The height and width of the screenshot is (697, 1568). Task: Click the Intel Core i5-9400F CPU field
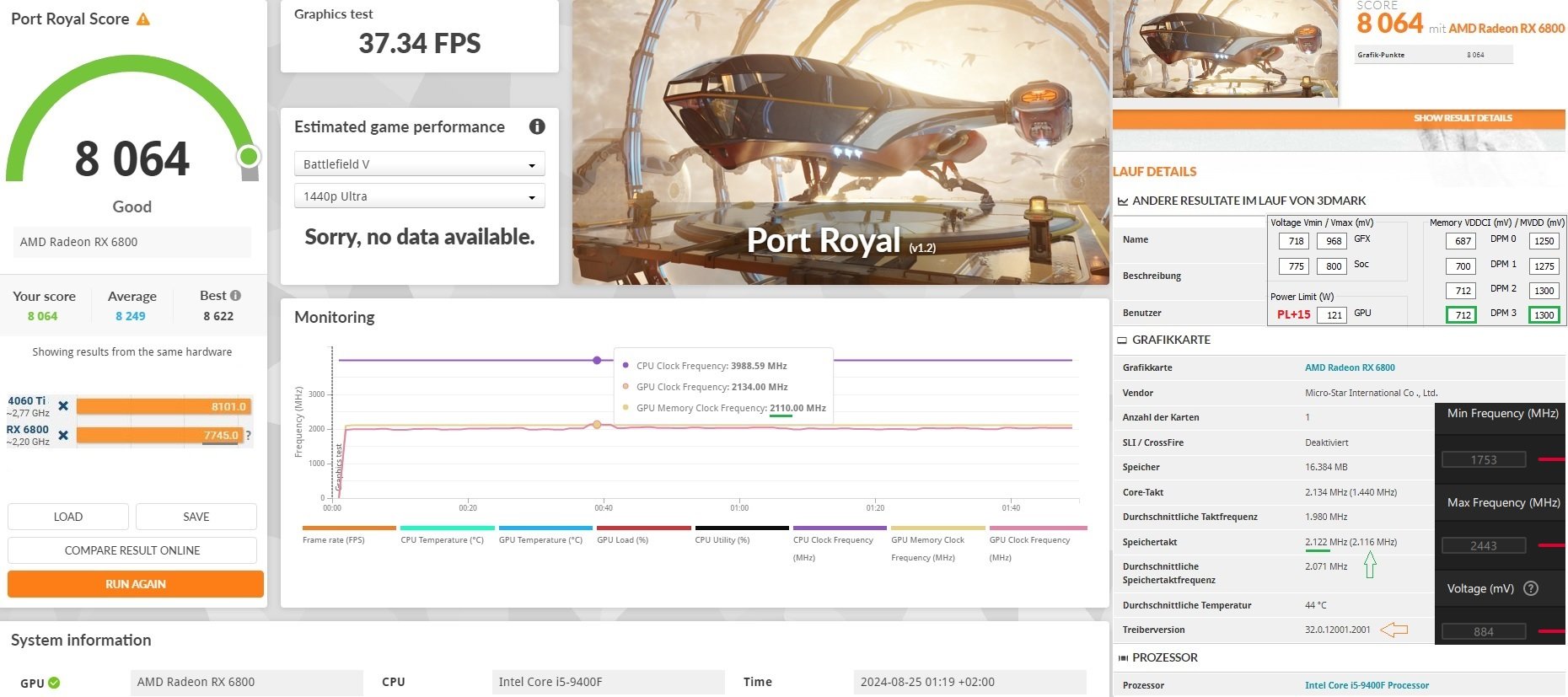pos(608,682)
